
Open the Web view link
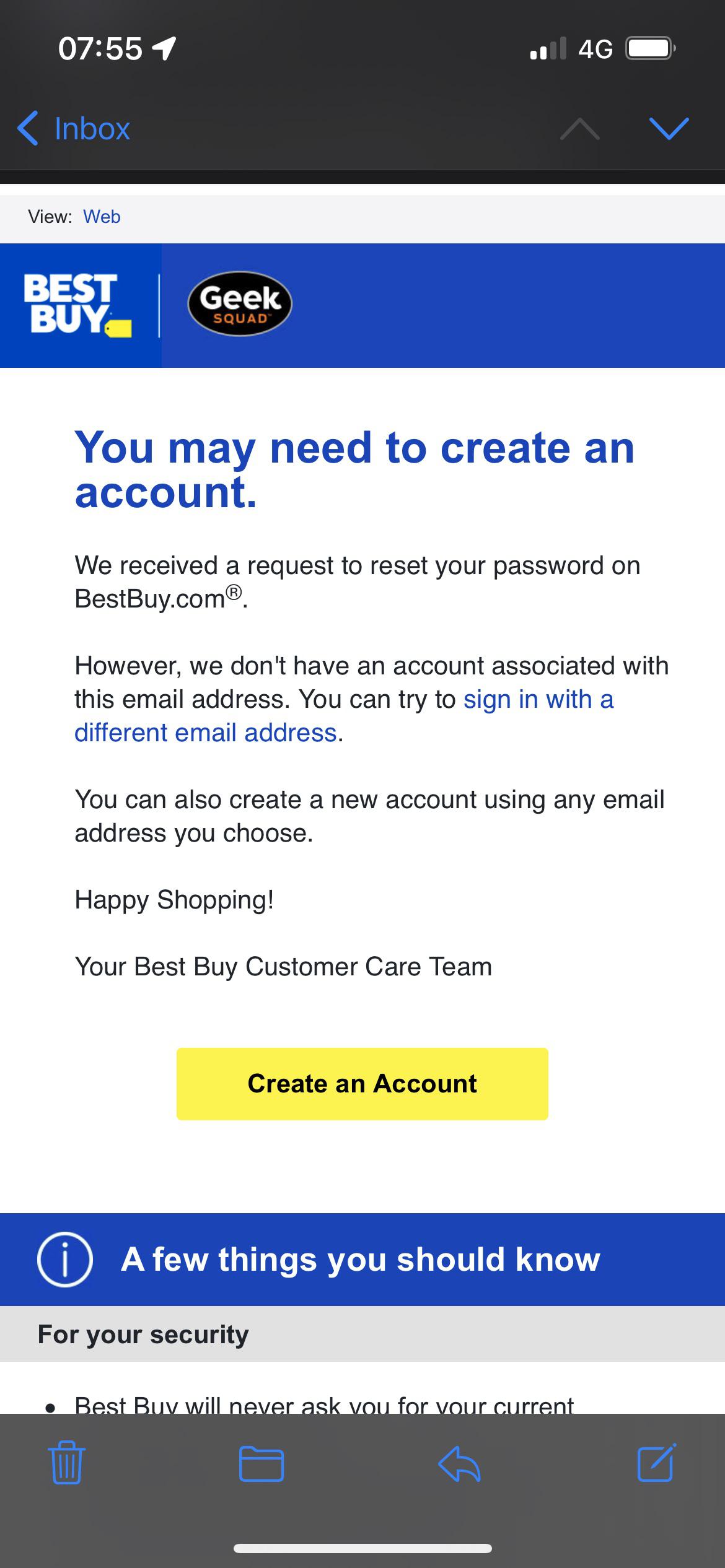[102, 216]
